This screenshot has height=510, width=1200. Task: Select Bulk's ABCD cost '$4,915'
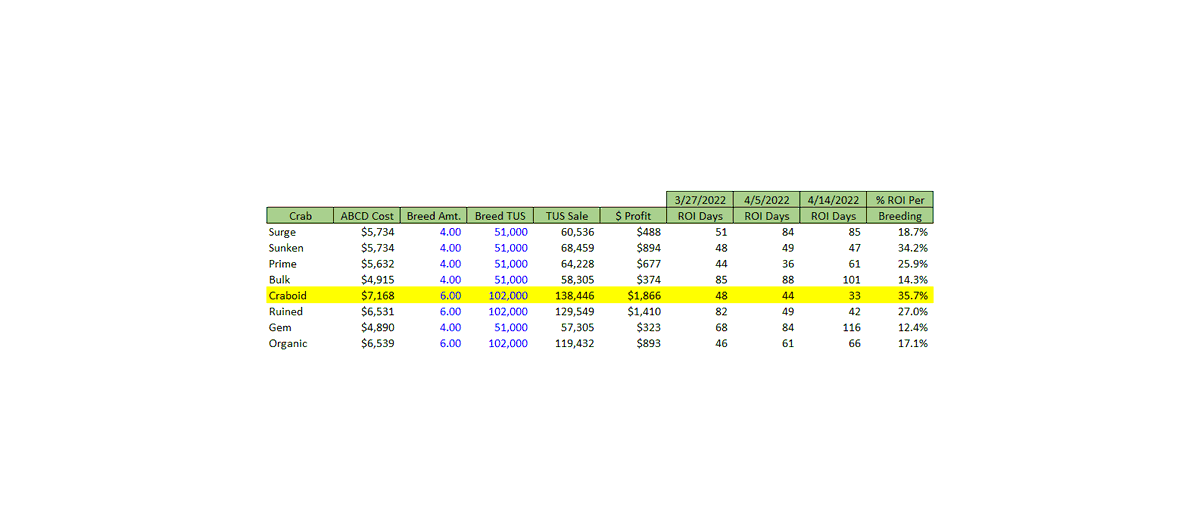coord(378,280)
